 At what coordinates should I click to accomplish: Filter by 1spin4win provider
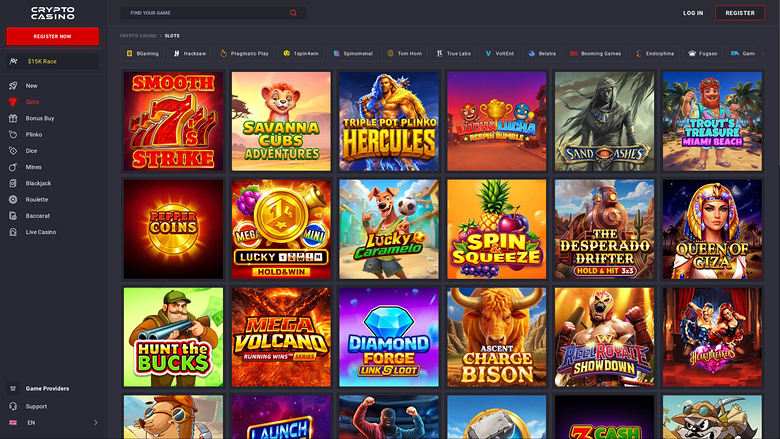click(301, 53)
